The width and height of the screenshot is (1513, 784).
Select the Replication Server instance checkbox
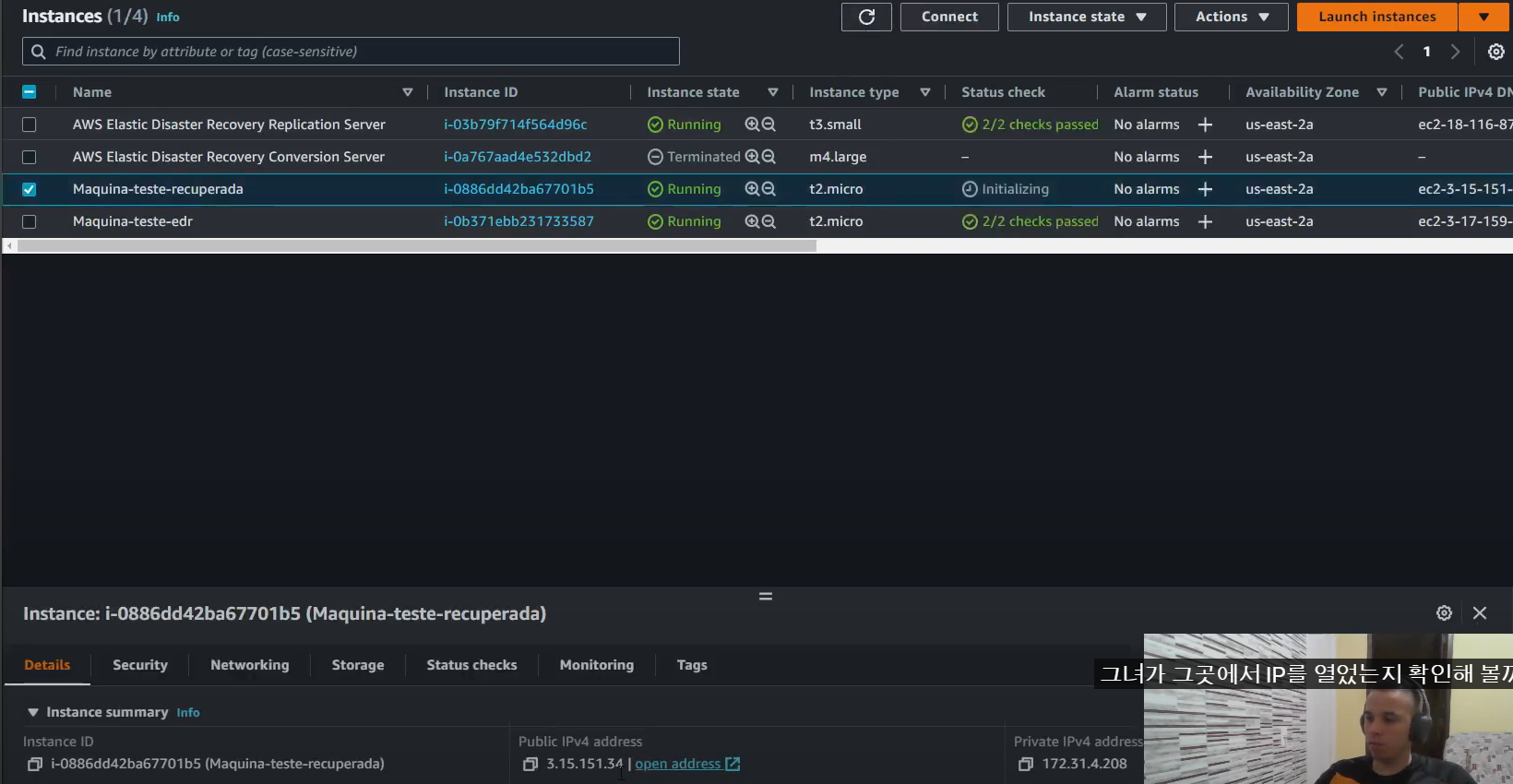click(30, 125)
